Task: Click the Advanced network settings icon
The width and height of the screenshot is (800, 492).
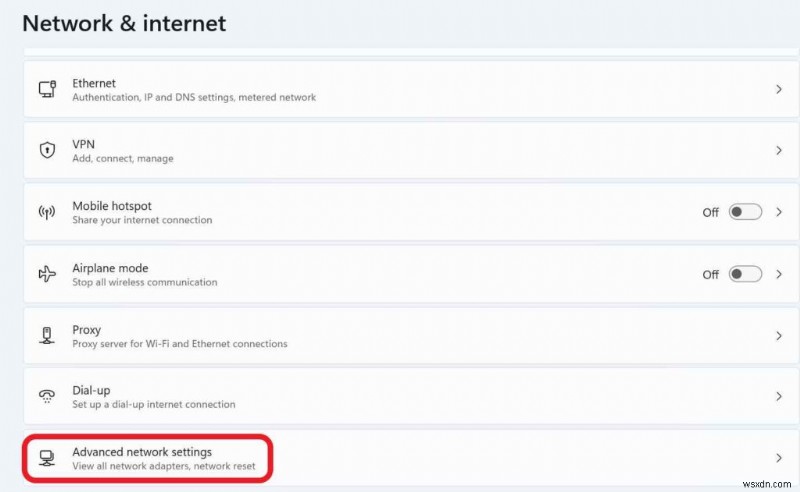Action: point(47,458)
